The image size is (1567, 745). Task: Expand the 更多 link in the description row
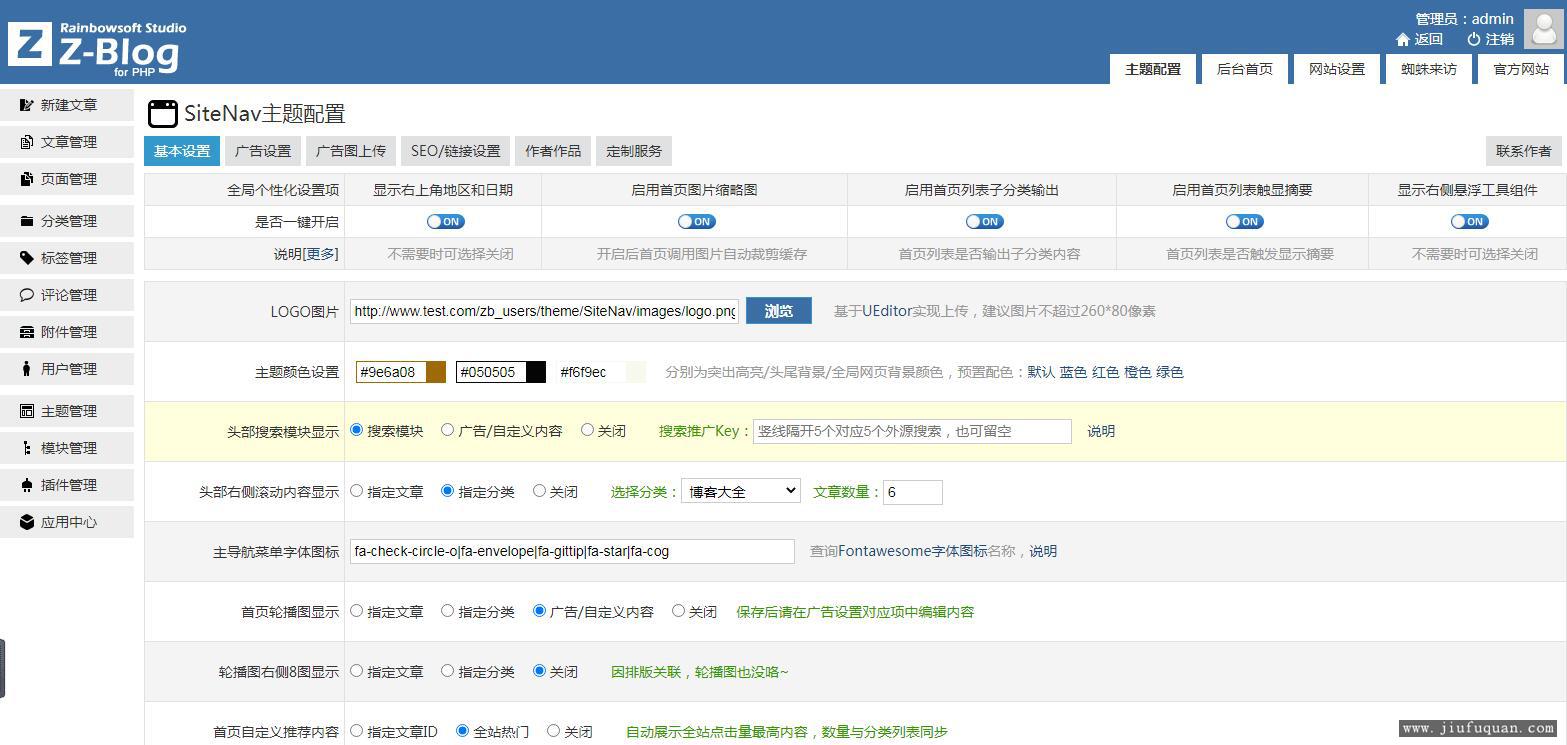point(321,254)
